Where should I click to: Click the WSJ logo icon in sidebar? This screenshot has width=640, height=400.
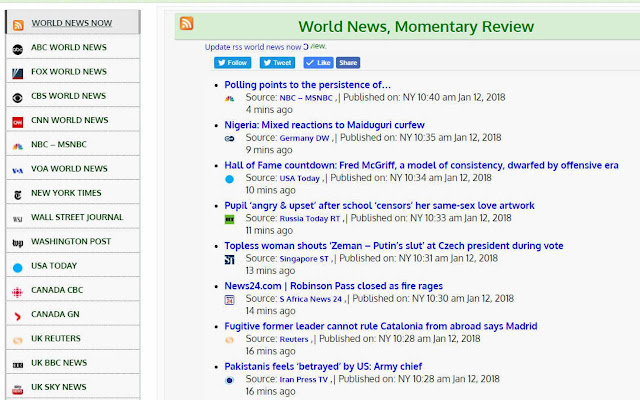pyautogui.click(x=18, y=220)
